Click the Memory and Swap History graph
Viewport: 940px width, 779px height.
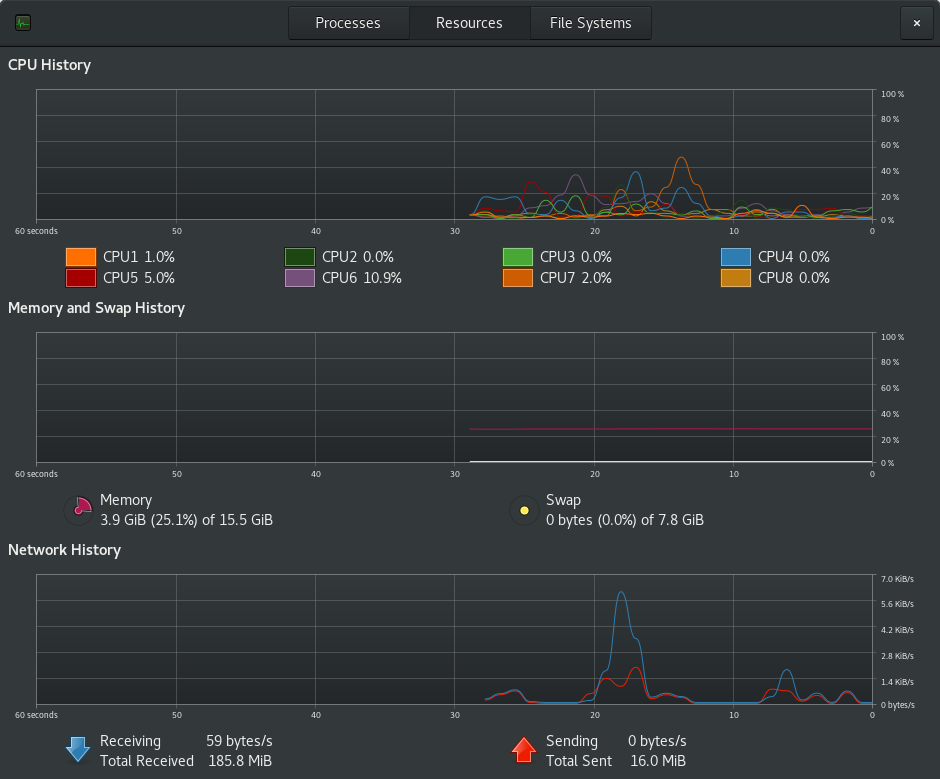[x=454, y=398]
